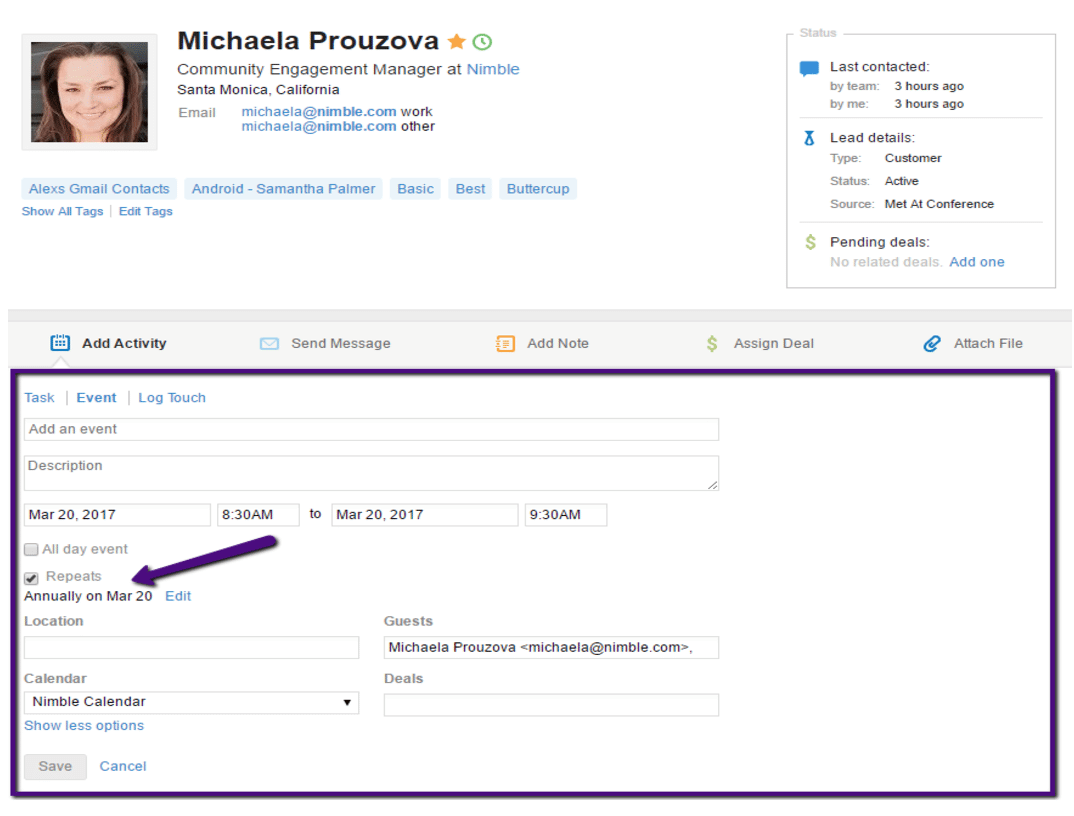Click the Cancel link
This screenshot has width=1074, height=816.
point(123,766)
